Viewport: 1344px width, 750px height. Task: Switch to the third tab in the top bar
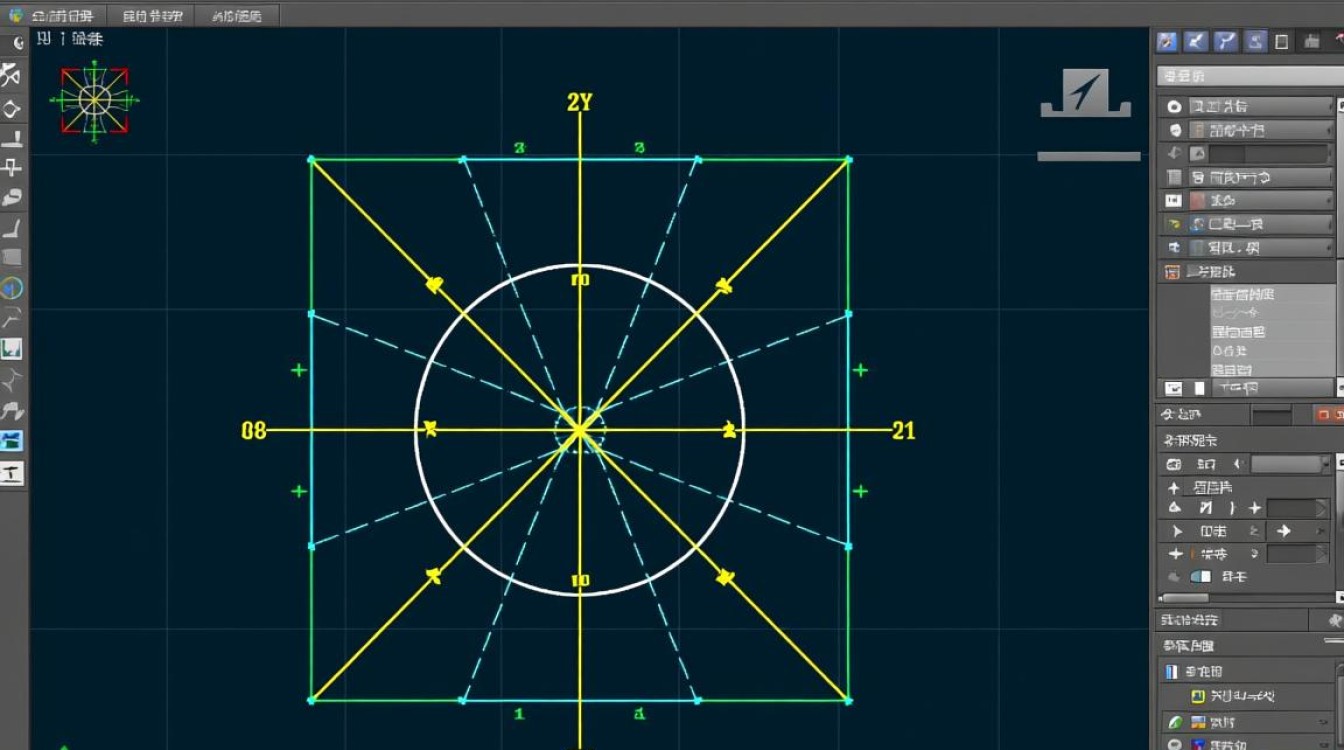click(237, 15)
